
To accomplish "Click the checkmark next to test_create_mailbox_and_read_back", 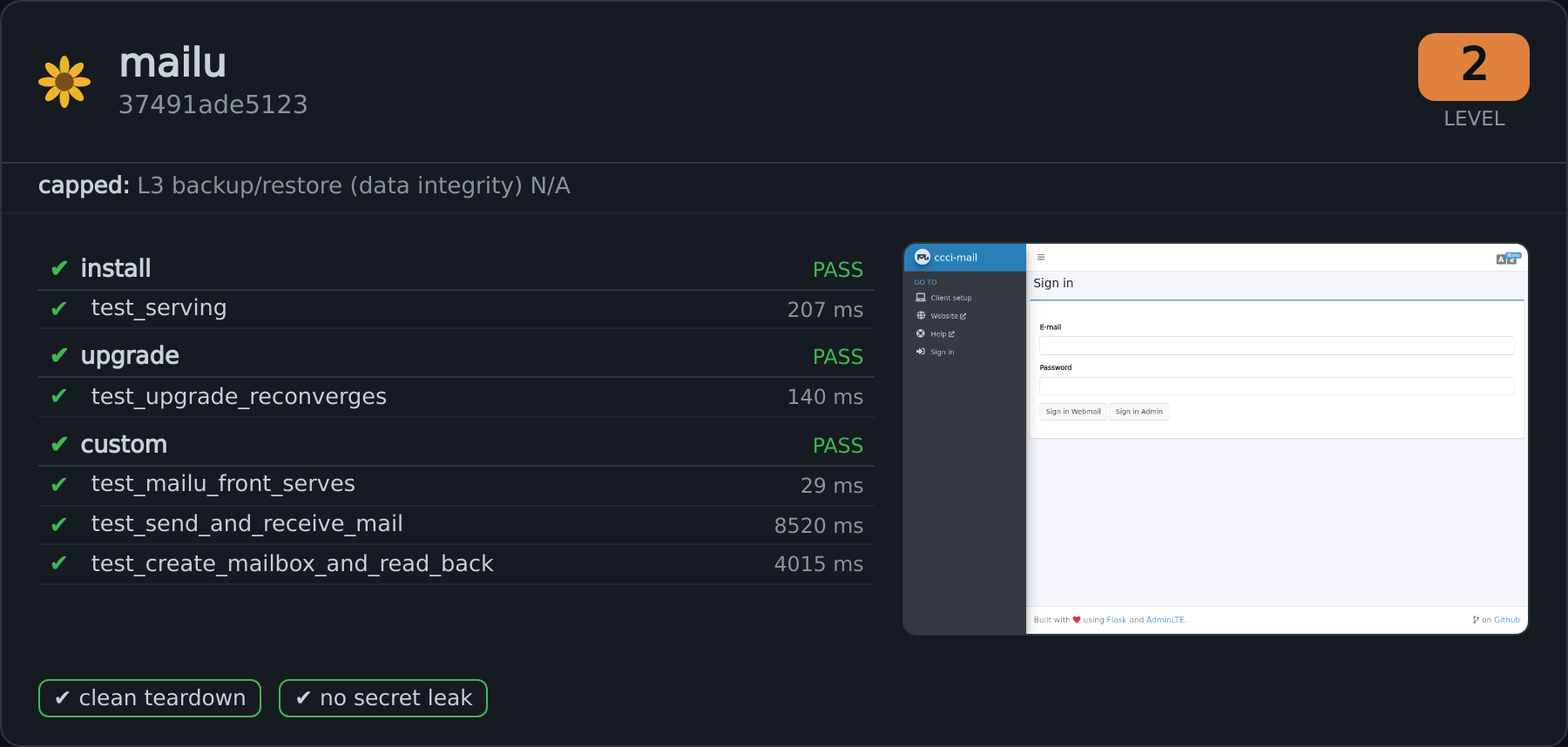I will click(x=59, y=563).
